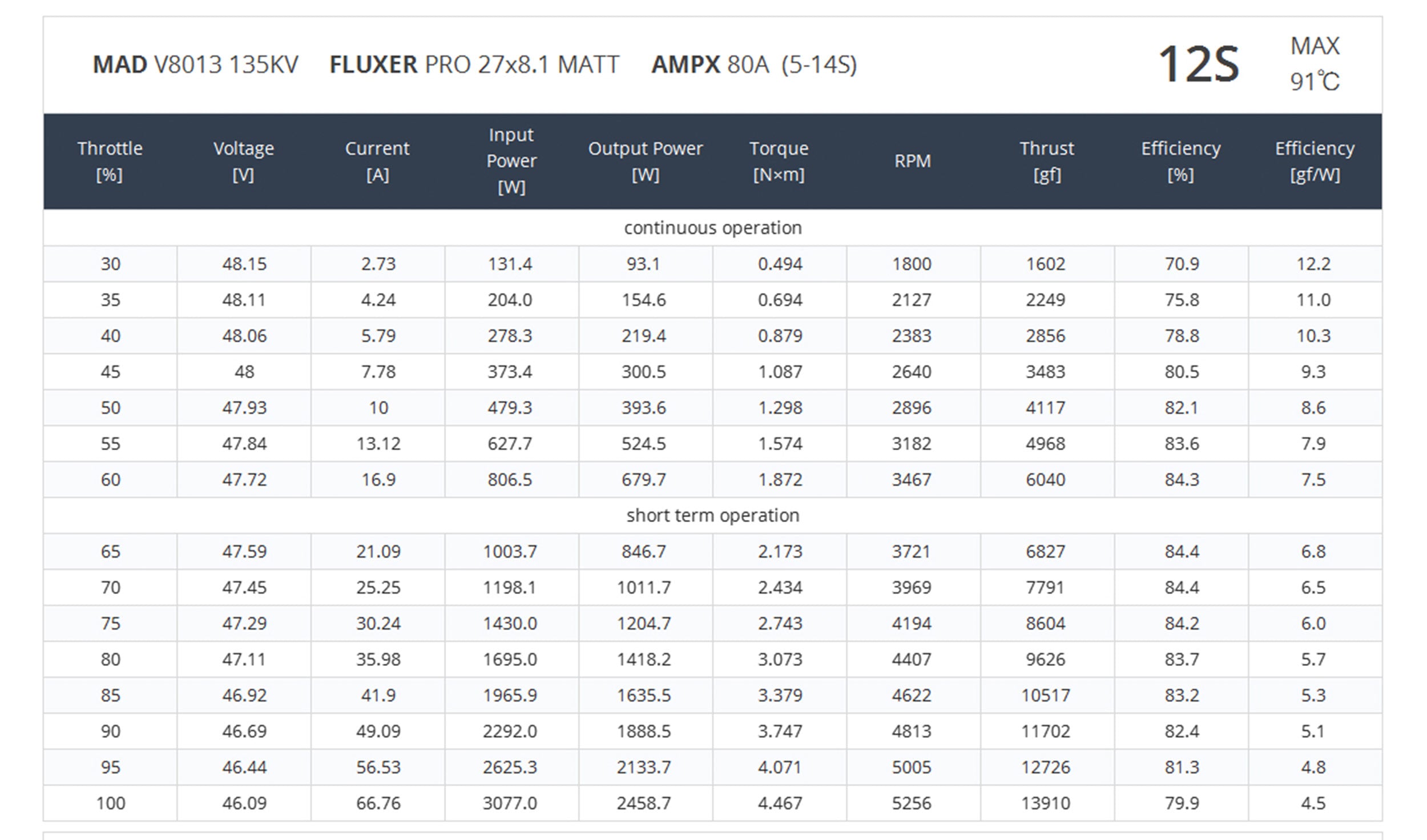Select the 5256 RPM value cell

912,803
